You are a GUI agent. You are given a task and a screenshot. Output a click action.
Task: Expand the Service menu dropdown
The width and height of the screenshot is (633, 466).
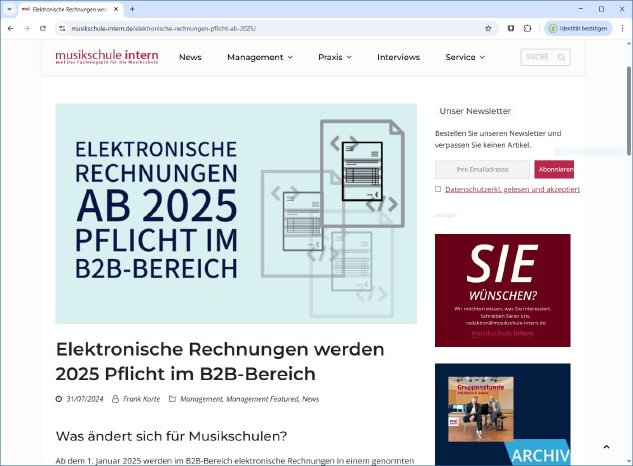[x=464, y=58]
